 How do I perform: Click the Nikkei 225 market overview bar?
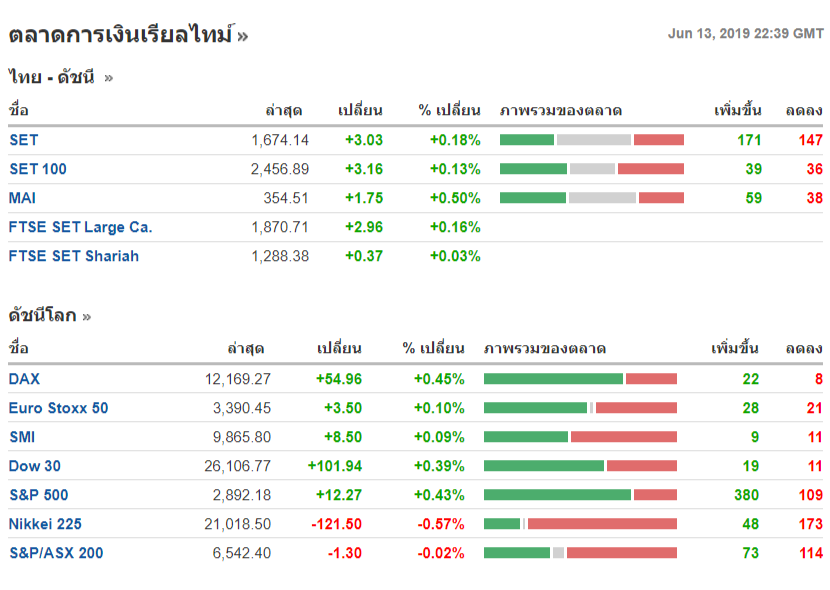click(580, 524)
